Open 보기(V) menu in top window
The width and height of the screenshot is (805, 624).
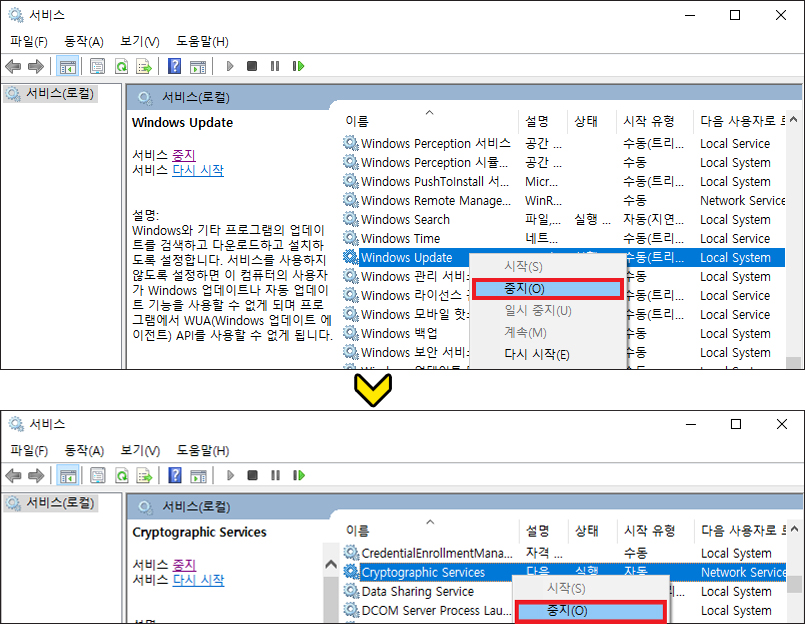tap(140, 42)
